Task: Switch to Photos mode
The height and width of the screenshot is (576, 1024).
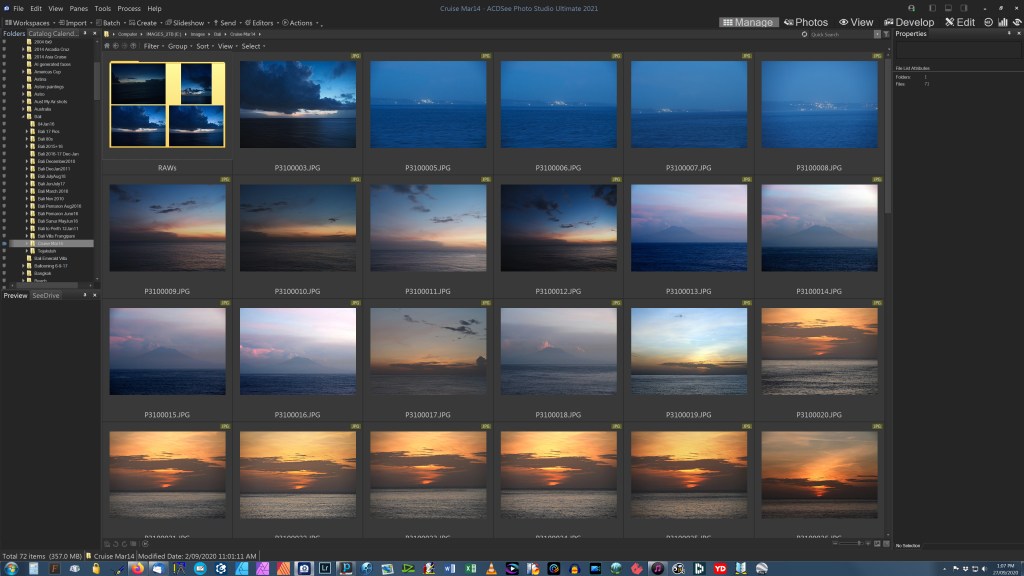Action: point(806,22)
